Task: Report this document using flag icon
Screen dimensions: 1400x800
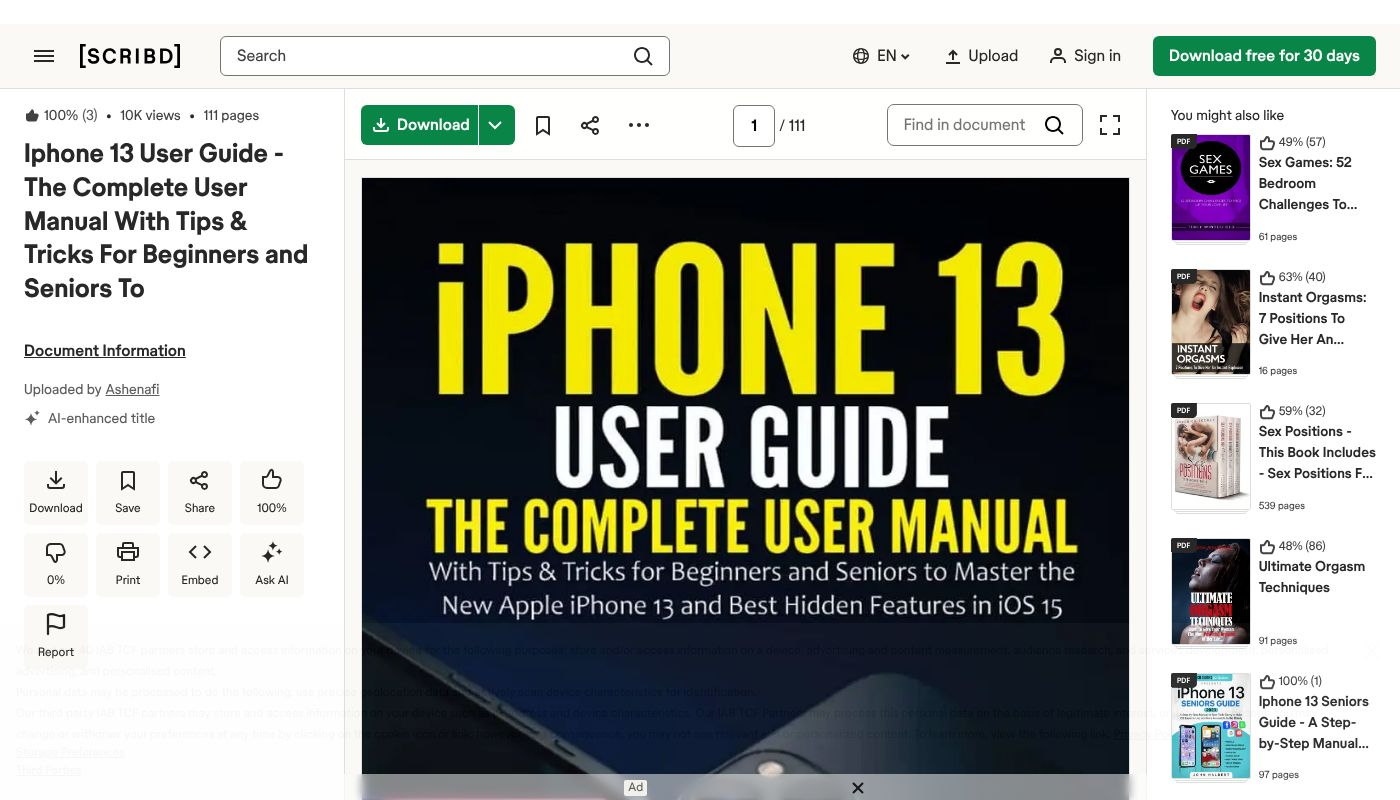Action: 56,636
